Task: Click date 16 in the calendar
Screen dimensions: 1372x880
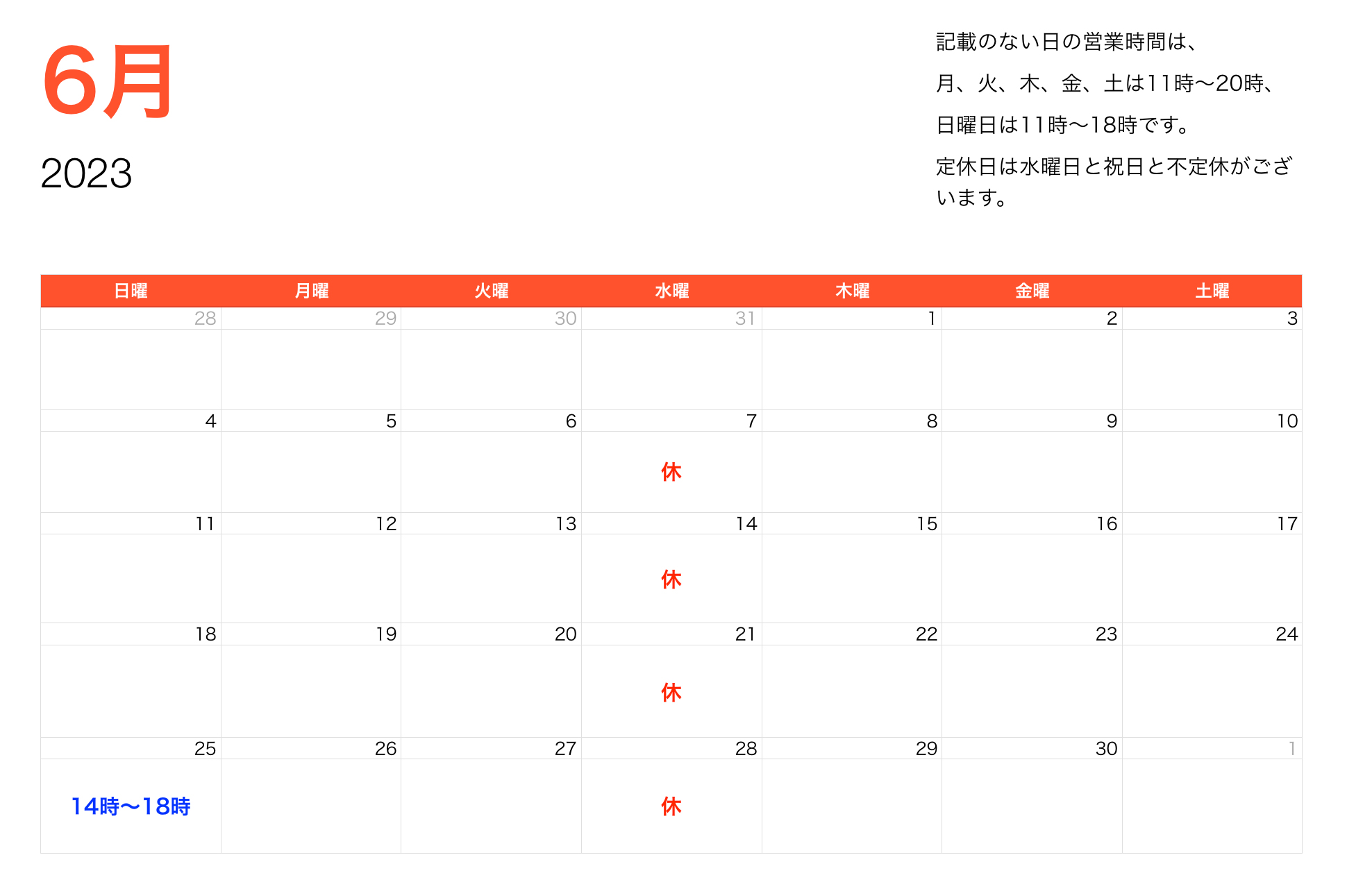Action: [x=1107, y=524]
